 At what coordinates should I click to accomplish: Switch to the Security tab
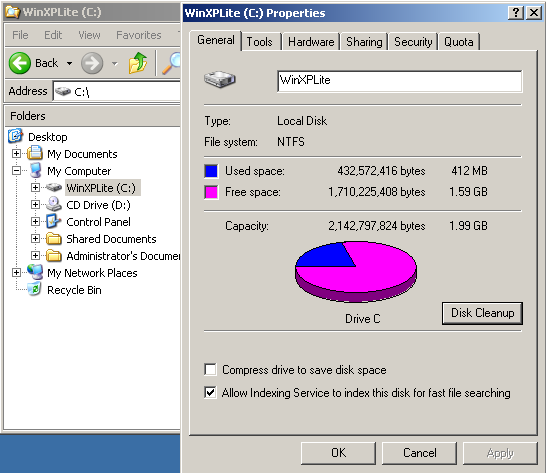pyautogui.click(x=413, y=42)
